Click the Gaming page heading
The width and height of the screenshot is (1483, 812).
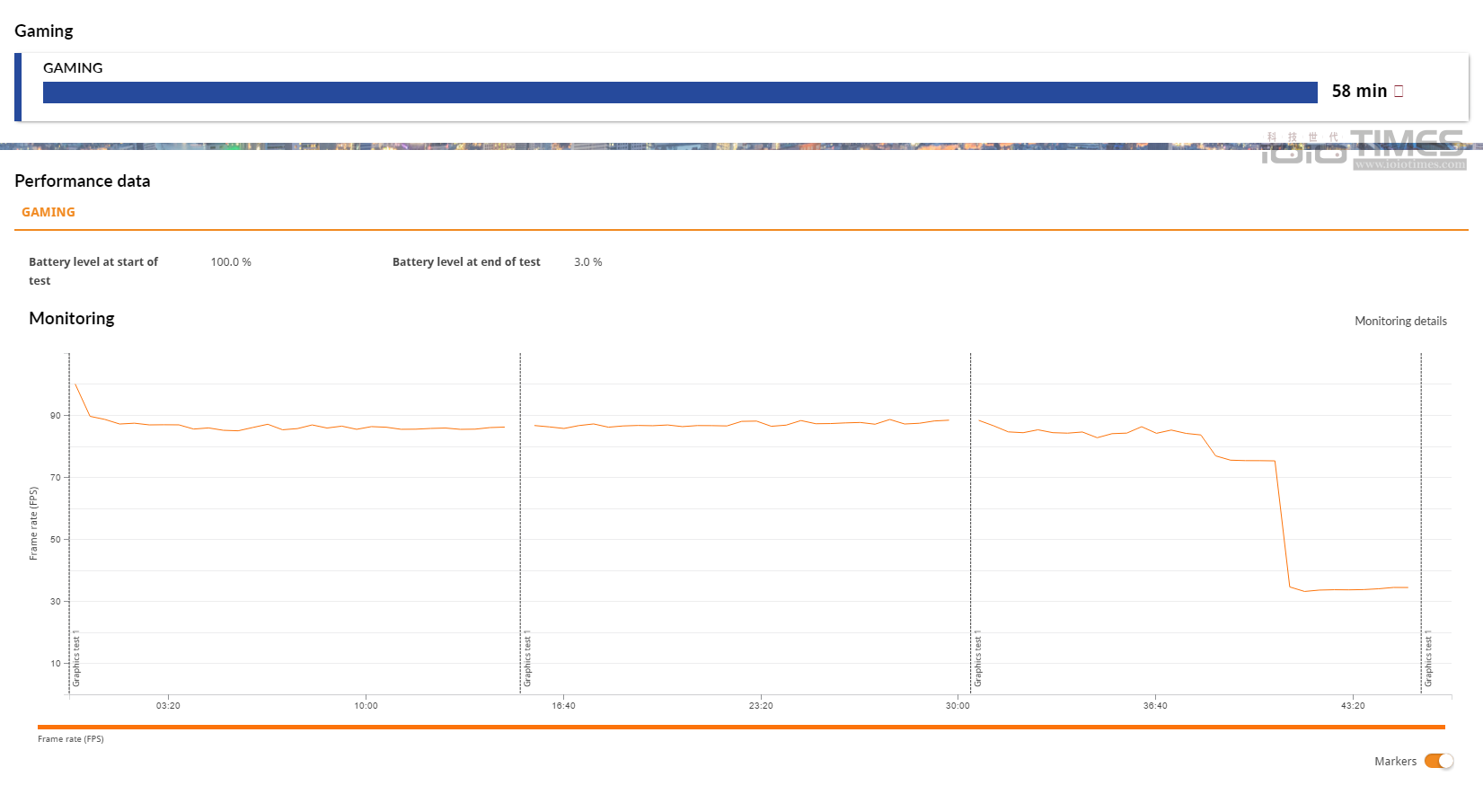pyautogui.click(x=44, y=31)
